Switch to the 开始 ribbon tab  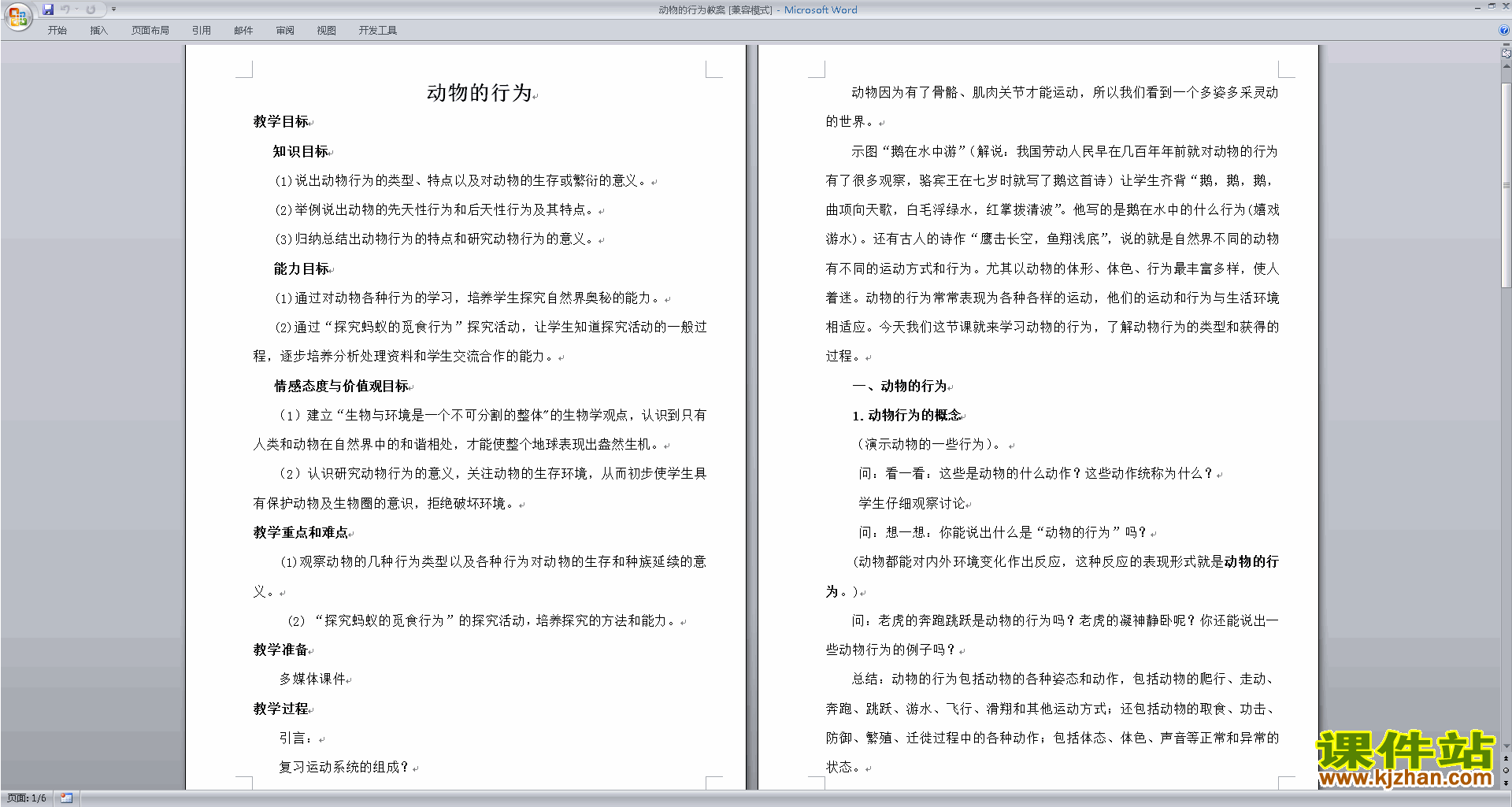[57, 31]
